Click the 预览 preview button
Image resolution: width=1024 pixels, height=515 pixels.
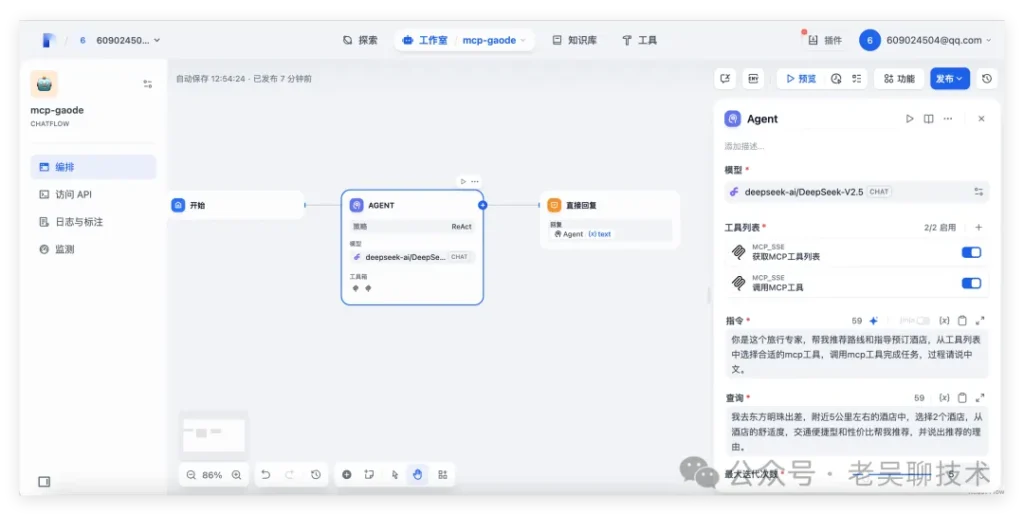(799, 79)
